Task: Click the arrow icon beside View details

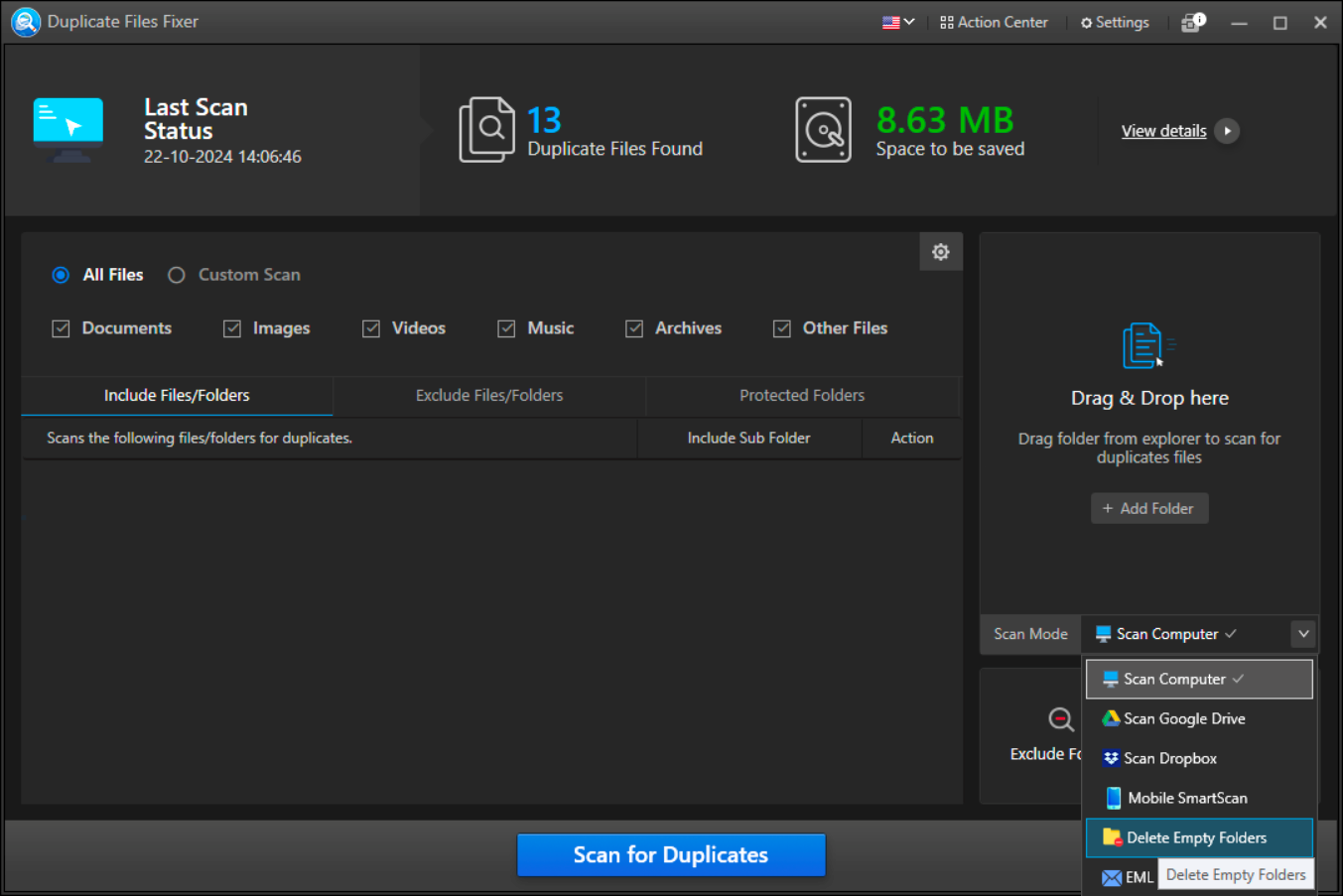Action: tap(1228, 131)
